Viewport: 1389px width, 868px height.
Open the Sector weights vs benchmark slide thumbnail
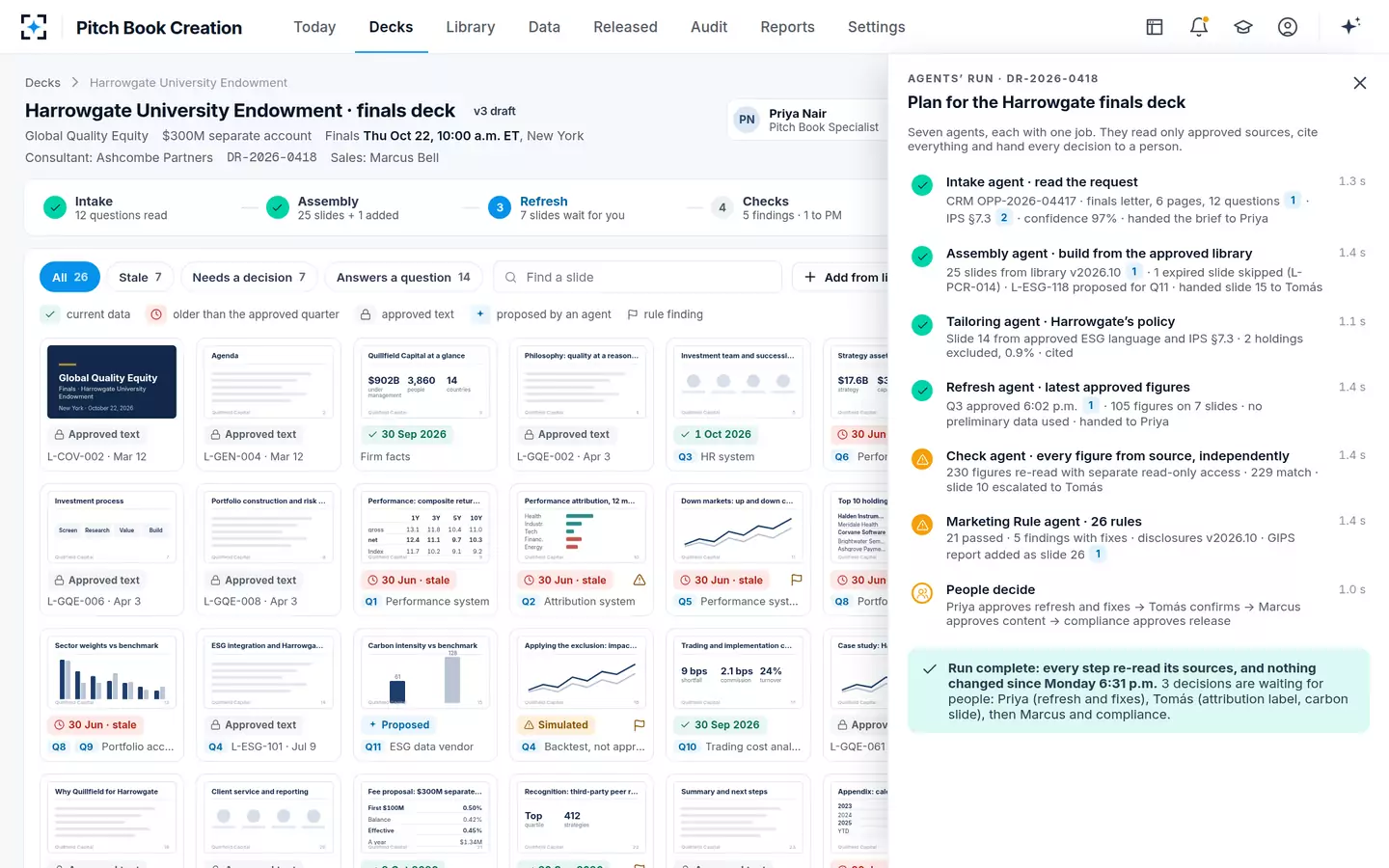112,672
